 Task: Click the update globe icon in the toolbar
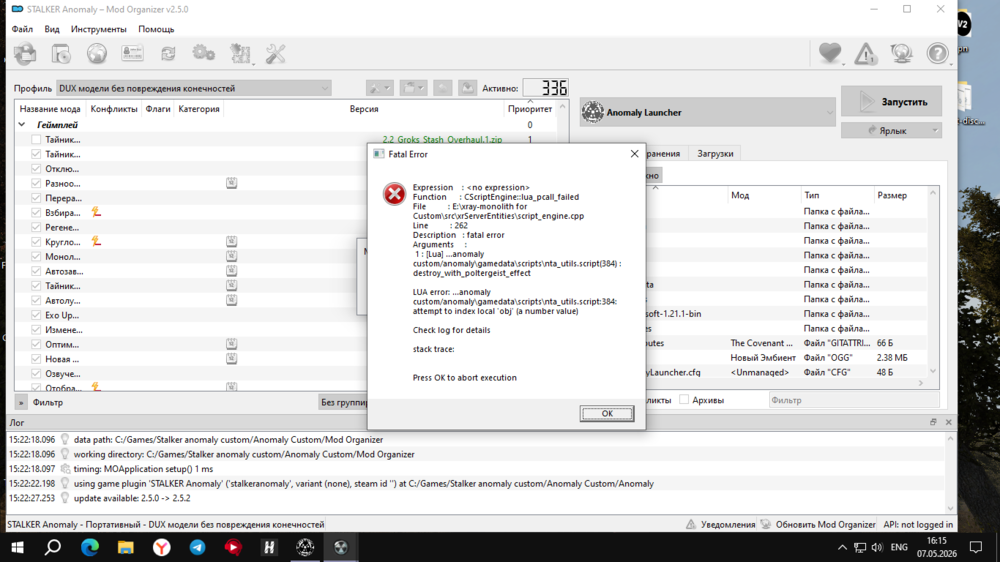click(x=901, y=54)
